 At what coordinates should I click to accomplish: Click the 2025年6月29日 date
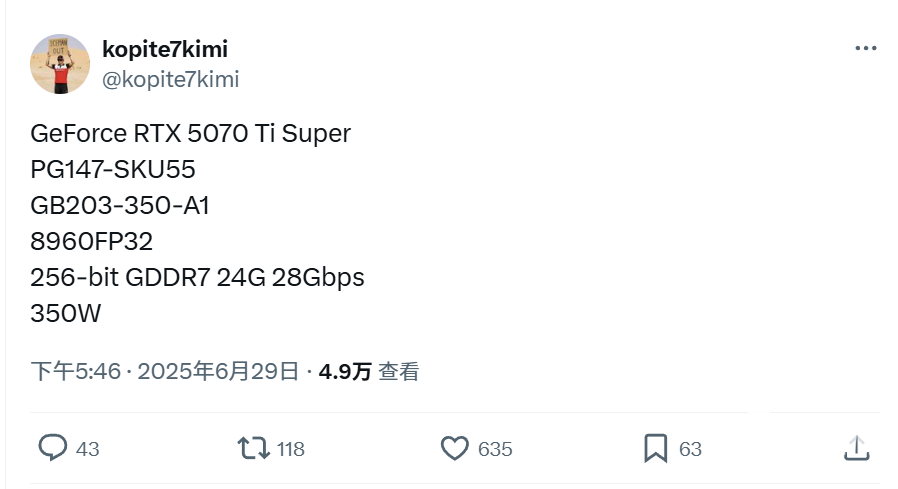point(218,372)
